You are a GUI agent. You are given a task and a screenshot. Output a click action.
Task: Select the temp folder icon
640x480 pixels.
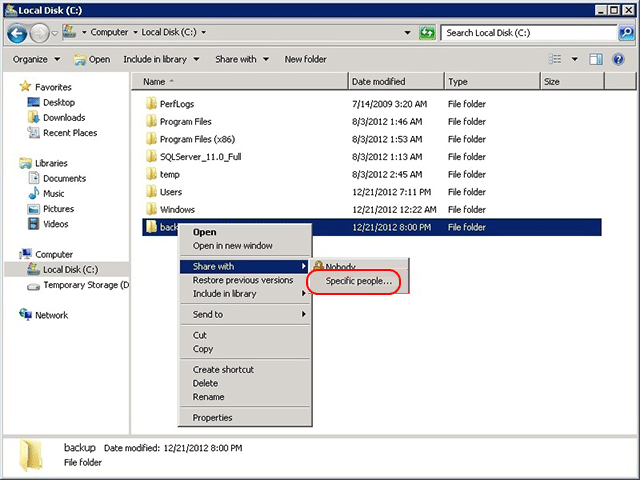[x=151, y=174]
